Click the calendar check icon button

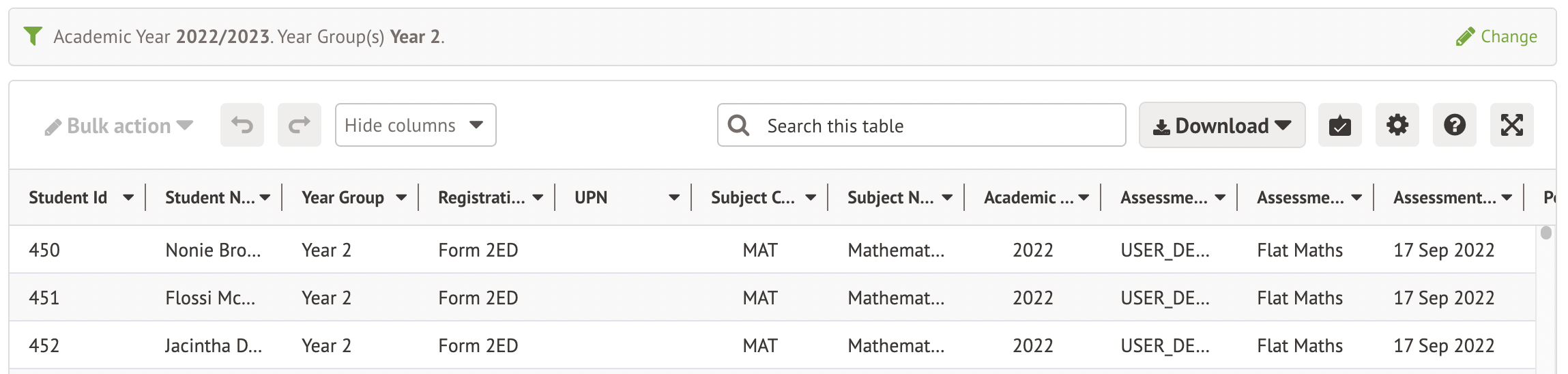coord(1339,125)
